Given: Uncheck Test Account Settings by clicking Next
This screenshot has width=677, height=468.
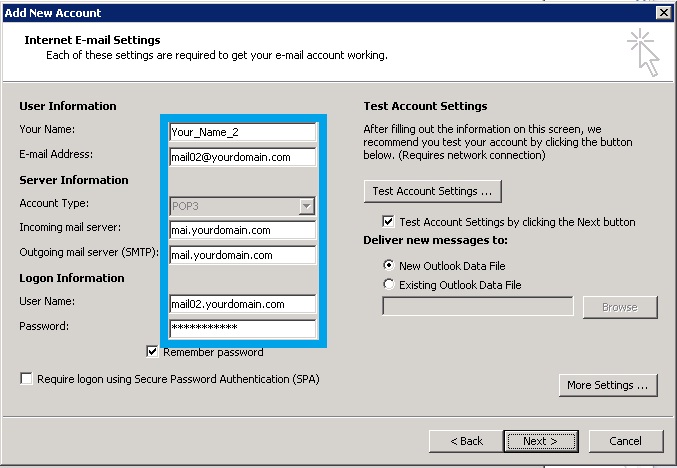Looking at the screenshot, I should click(388, 221).
